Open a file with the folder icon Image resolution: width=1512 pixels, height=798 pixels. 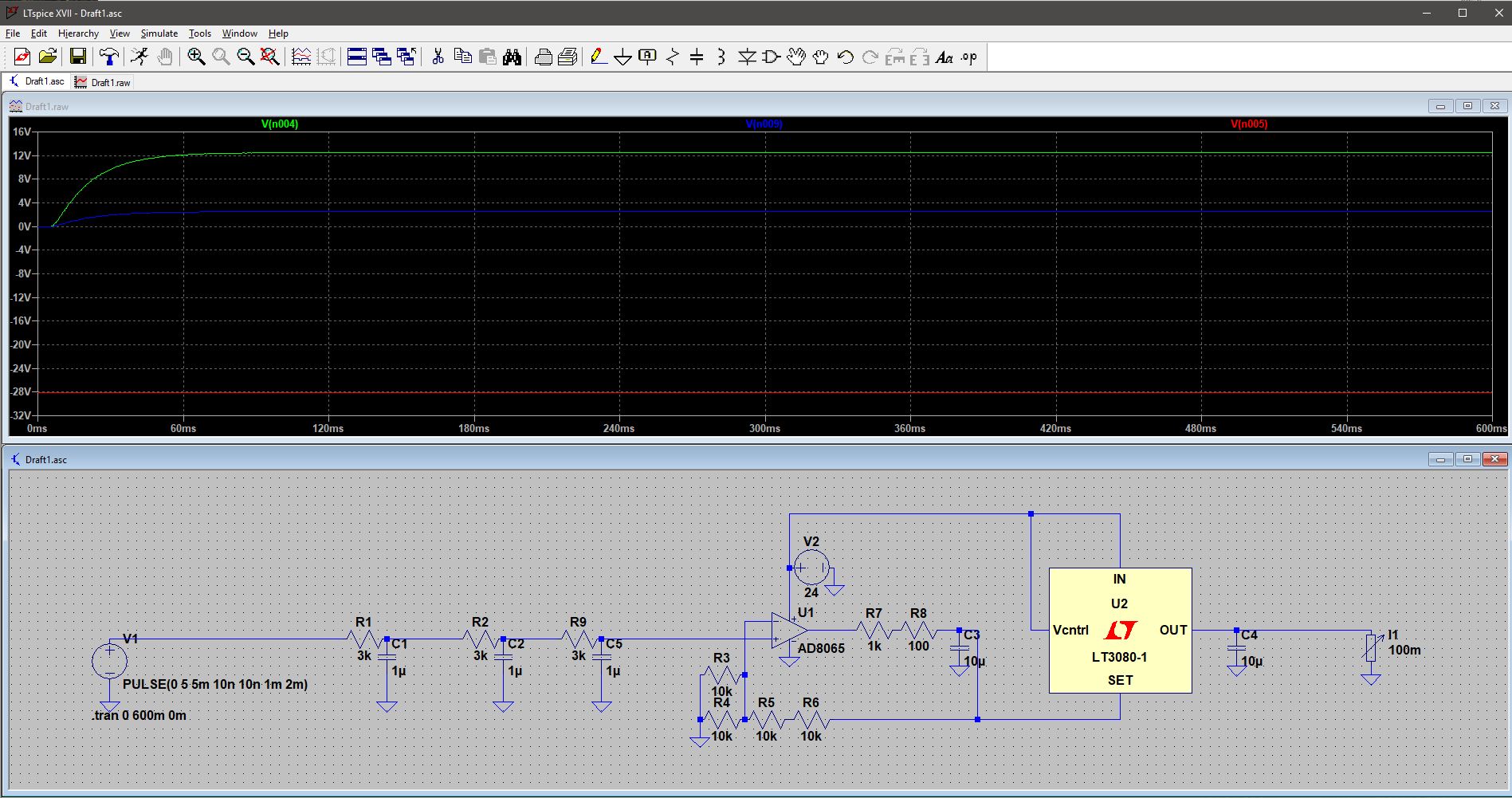[x=48, y=57]
